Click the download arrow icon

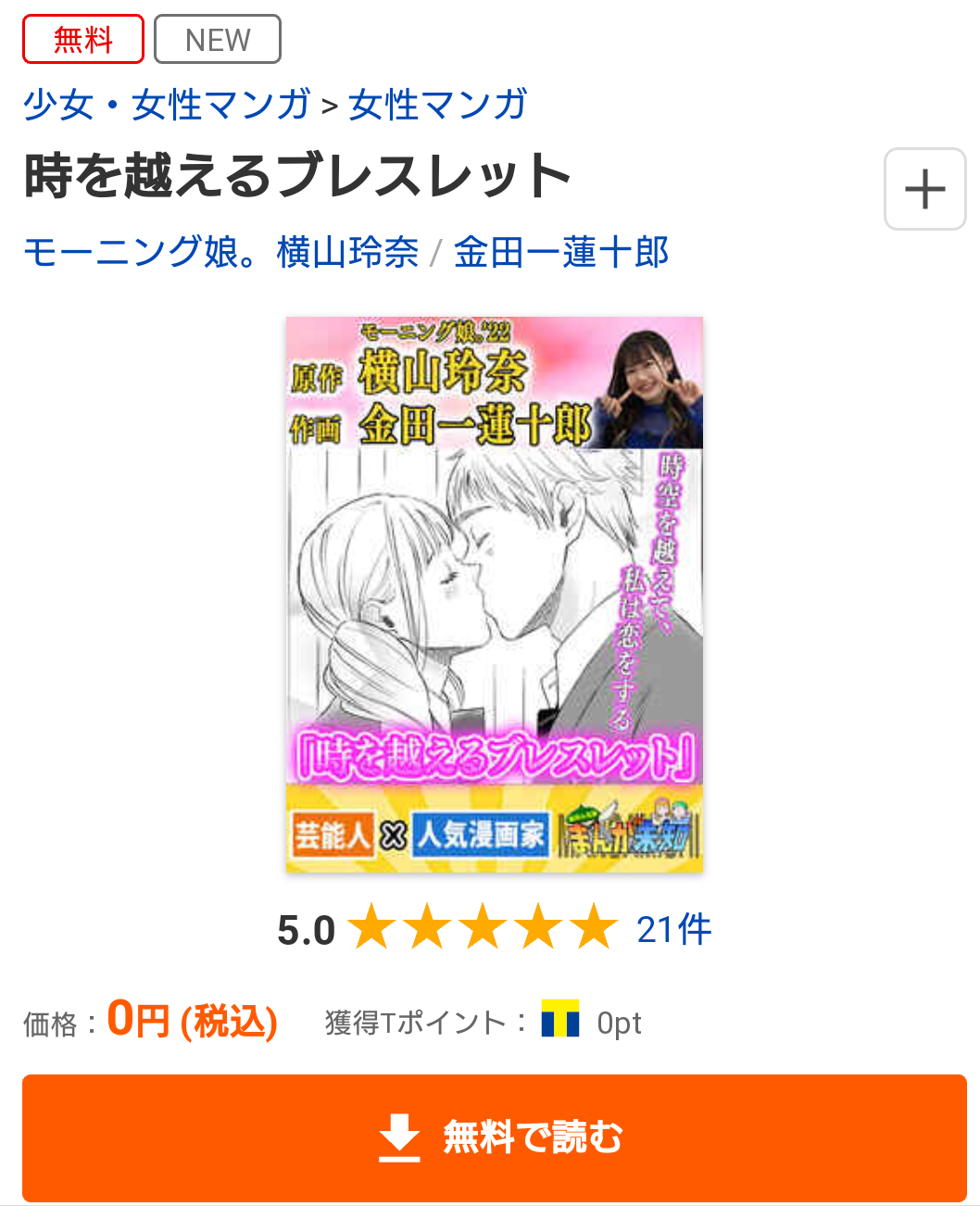click(399, 1137)
